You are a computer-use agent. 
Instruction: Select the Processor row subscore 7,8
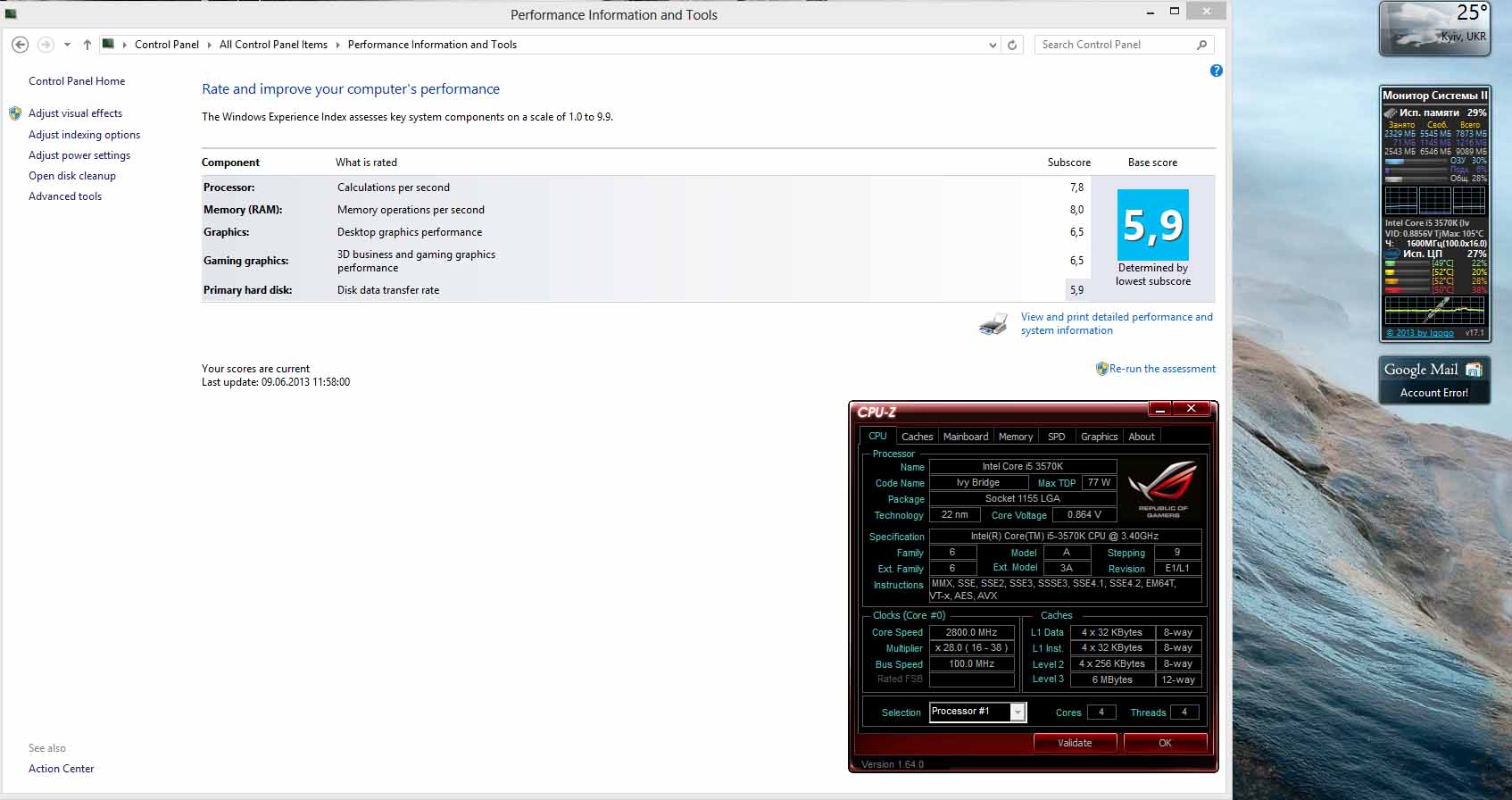click(1076, 187)
